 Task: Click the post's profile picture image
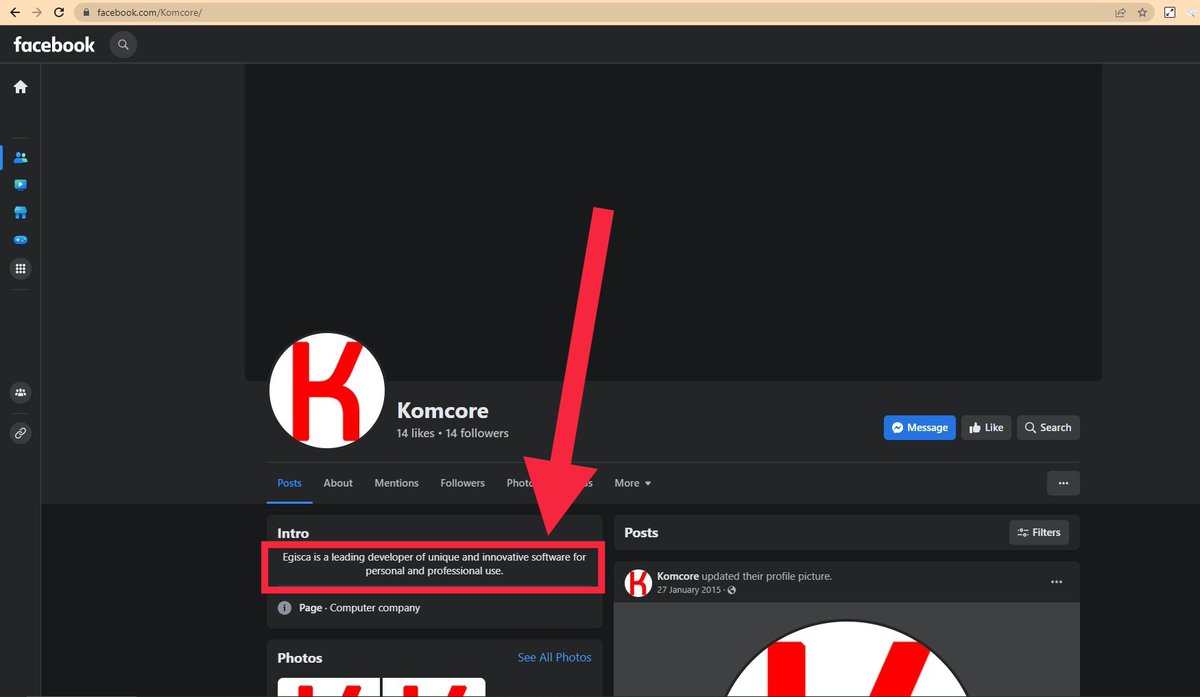click(x=846, y=650)
